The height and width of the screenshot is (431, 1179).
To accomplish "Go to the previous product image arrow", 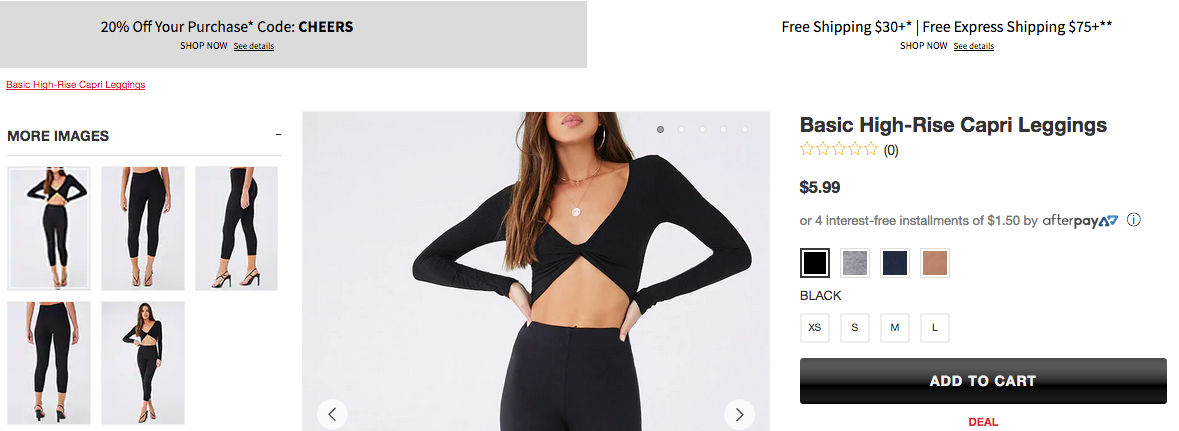I will point(332,414).
